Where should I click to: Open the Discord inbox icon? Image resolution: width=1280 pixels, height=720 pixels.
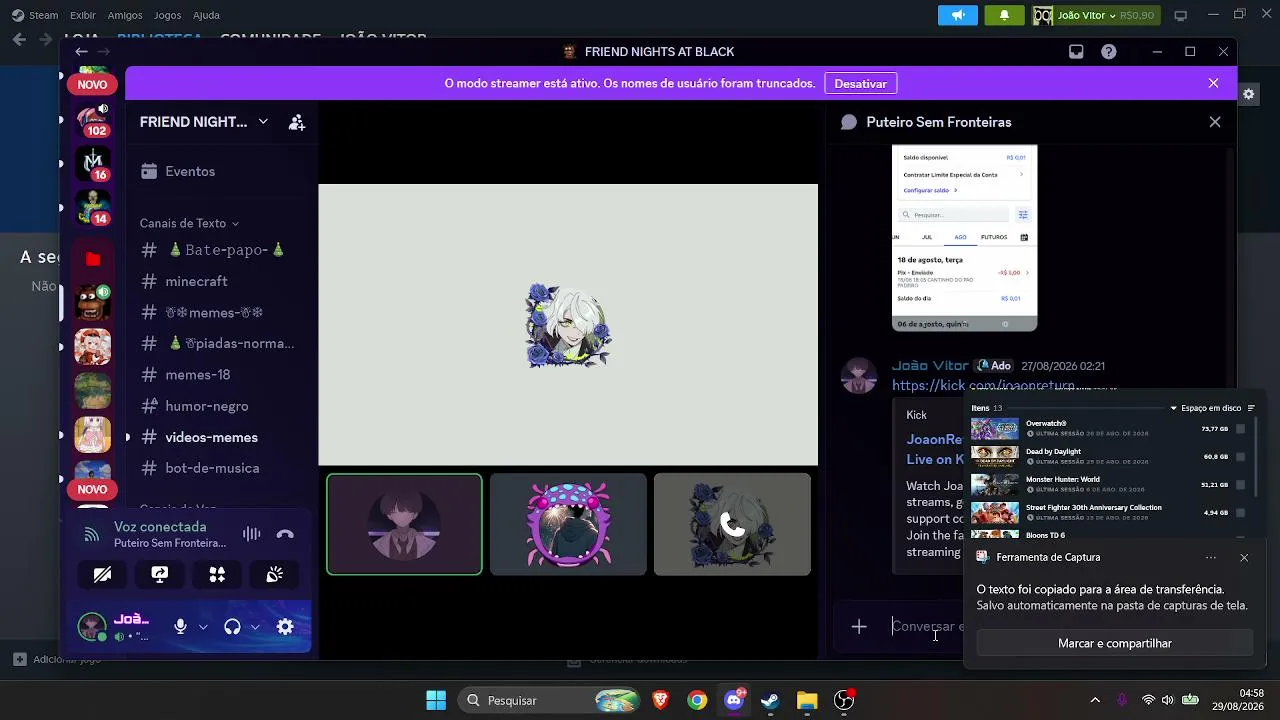pyautogui.click(x=1076, y=52)
